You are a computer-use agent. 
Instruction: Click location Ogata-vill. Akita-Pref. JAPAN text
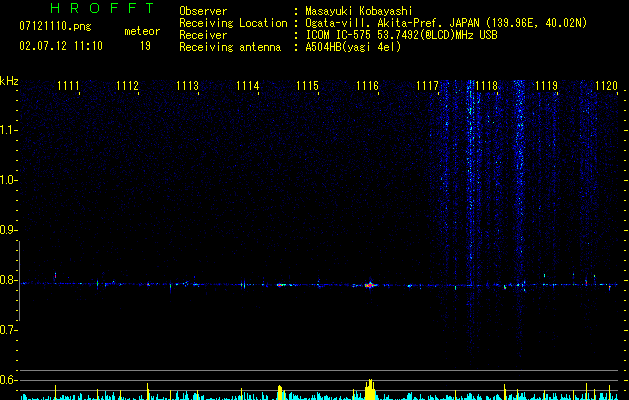[x=446, y=23]
